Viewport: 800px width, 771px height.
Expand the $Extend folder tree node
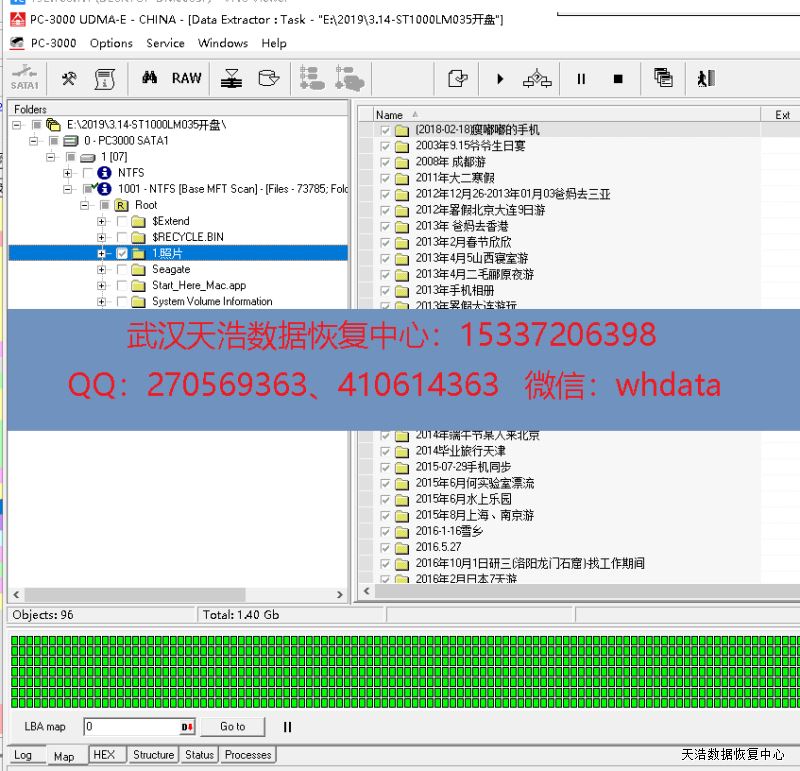(x=102, y=221)
